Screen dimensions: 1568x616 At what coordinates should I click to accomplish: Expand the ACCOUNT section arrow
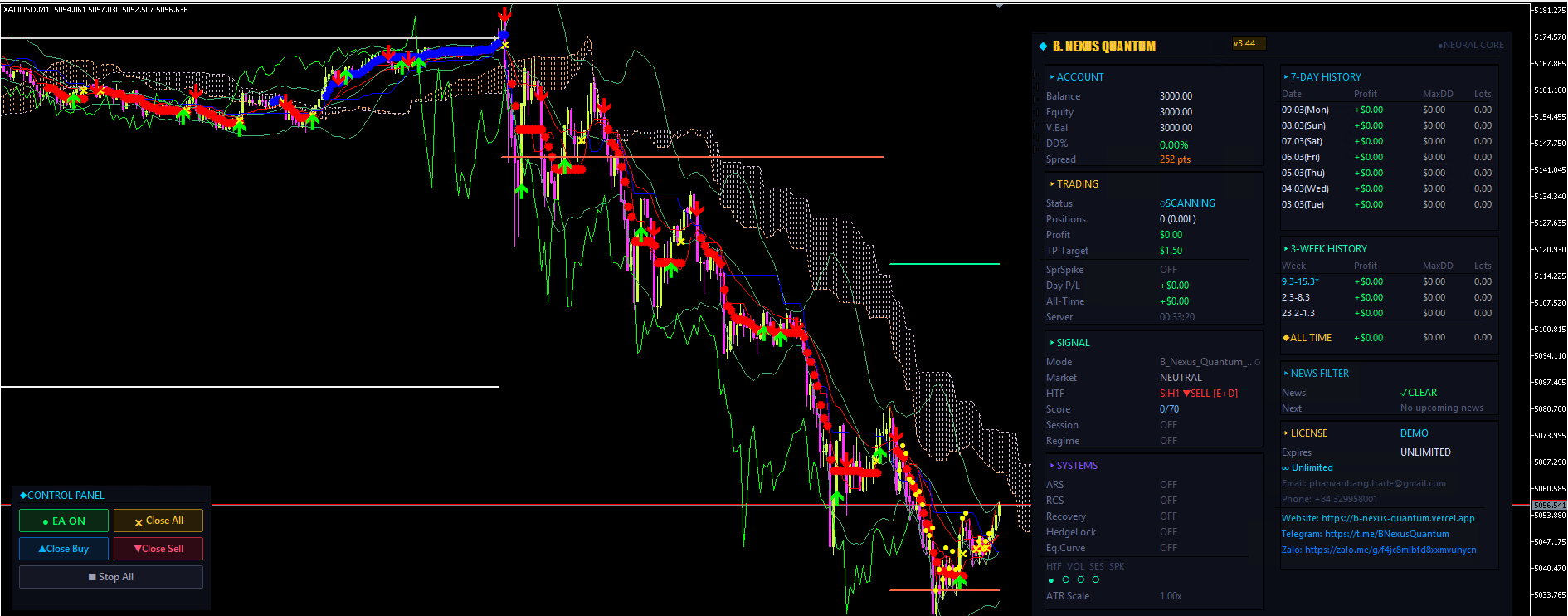tap(1052, 77)
